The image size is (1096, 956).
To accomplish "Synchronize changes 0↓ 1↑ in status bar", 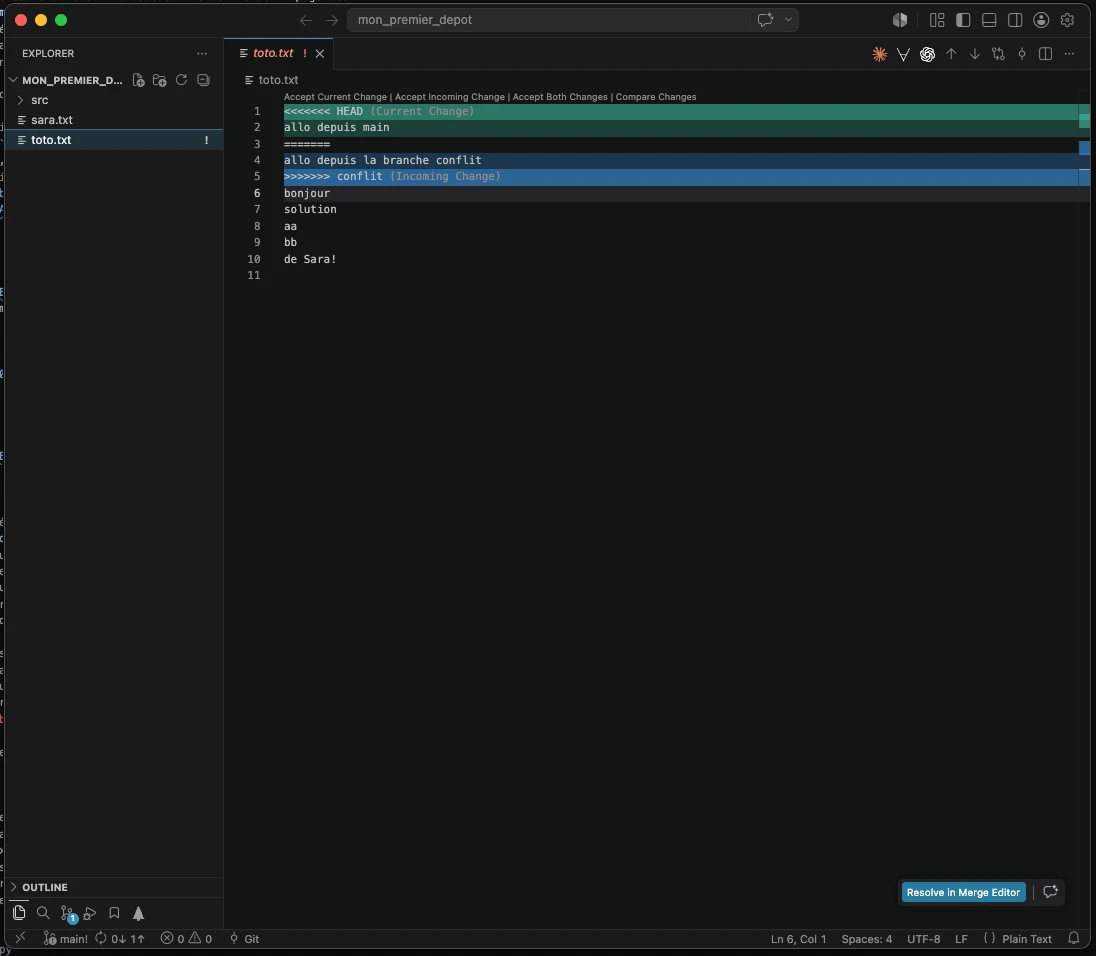I will click(x=120, y=939).
